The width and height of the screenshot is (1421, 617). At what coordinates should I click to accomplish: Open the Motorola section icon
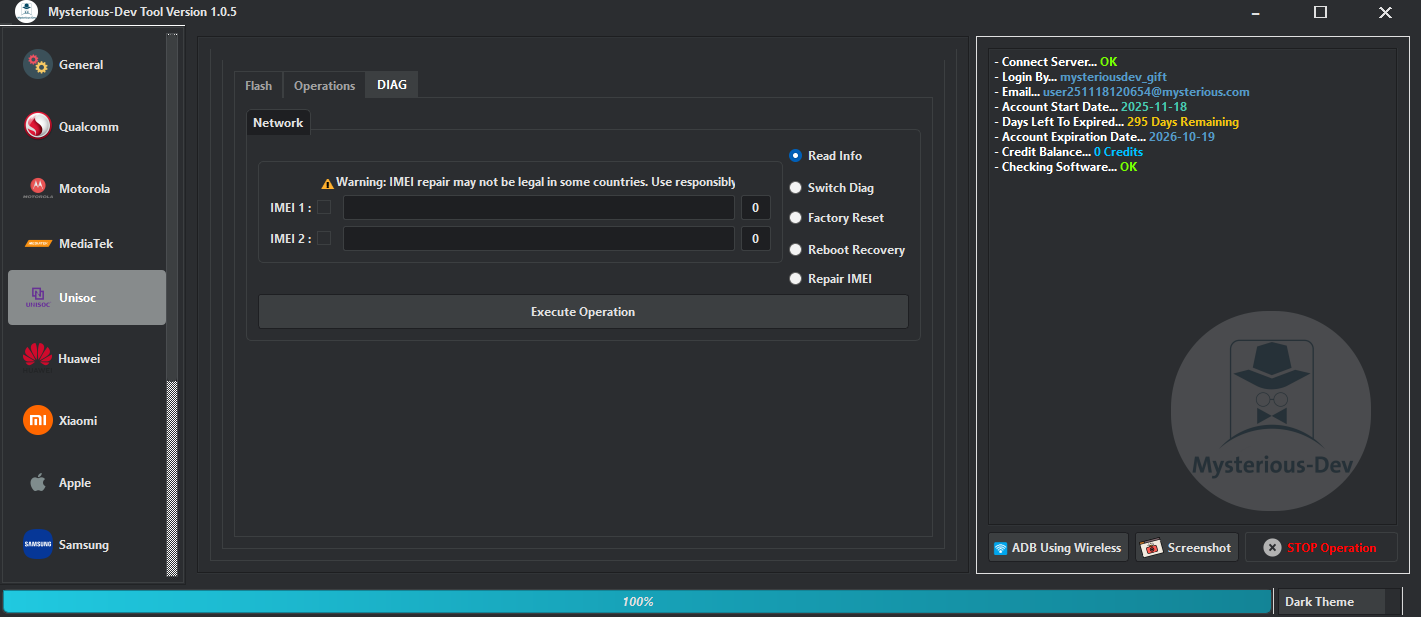click(37, 187)
